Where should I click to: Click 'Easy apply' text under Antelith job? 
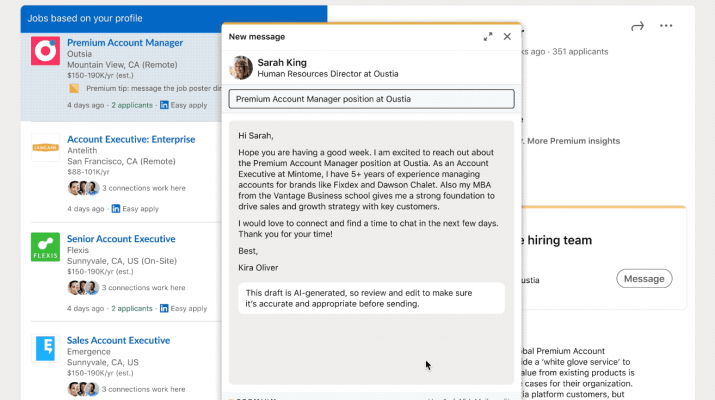(140, 208)
